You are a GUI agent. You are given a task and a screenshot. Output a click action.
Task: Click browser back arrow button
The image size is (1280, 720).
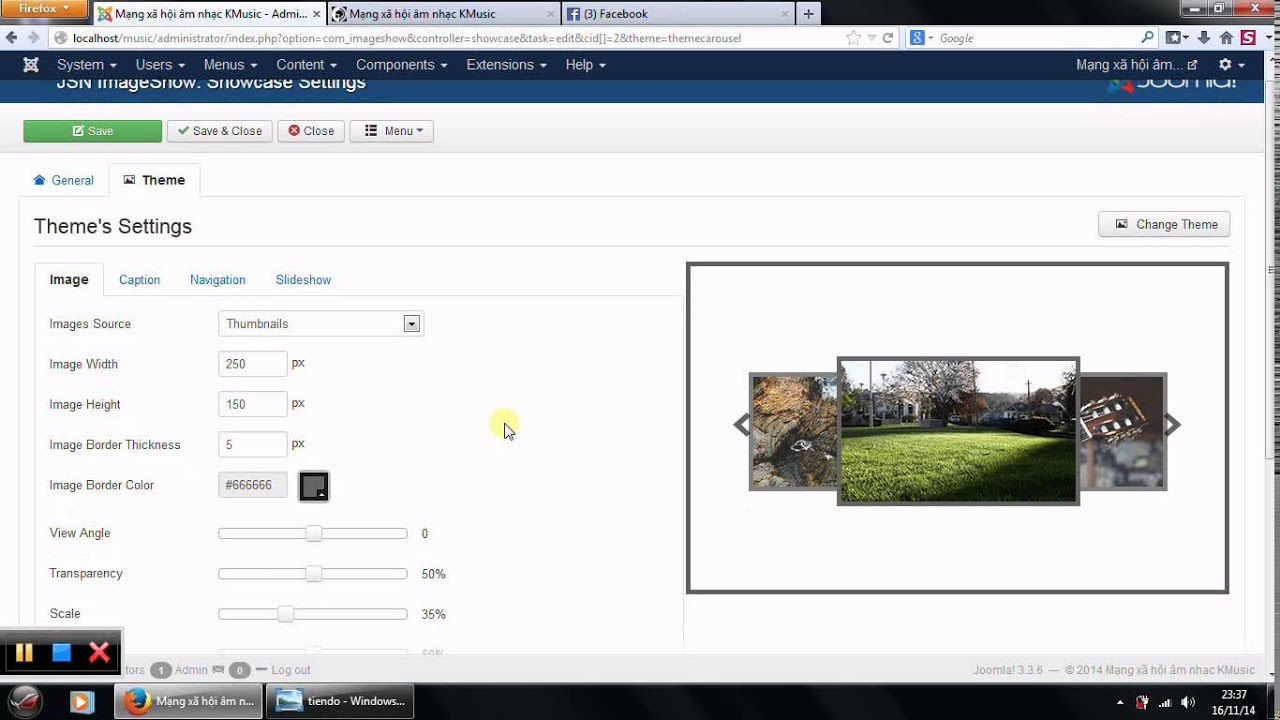click(x=12, y=38)
